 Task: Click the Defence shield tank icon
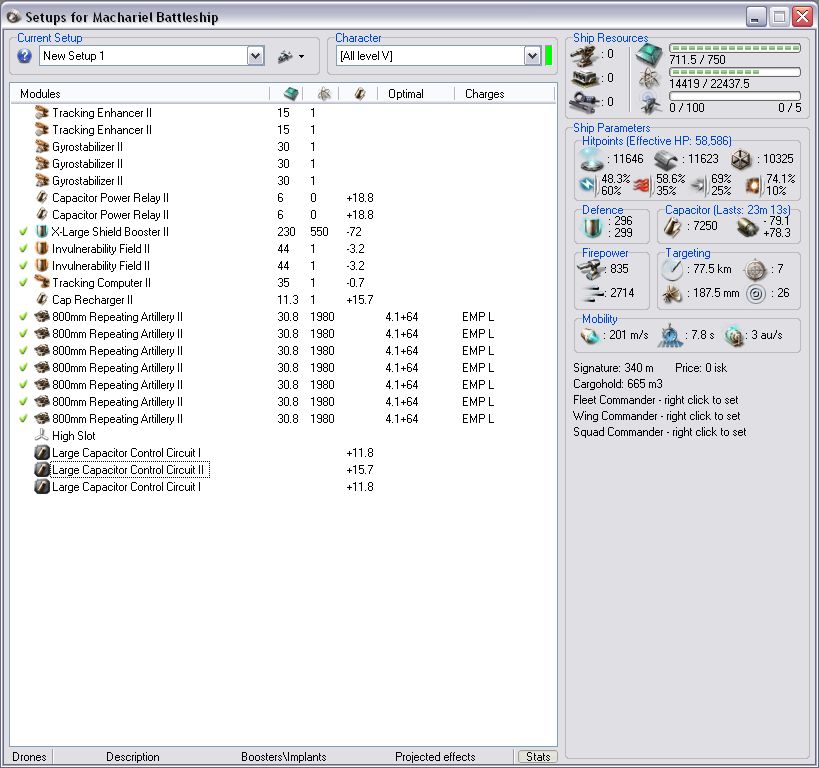tap(592, 227)
